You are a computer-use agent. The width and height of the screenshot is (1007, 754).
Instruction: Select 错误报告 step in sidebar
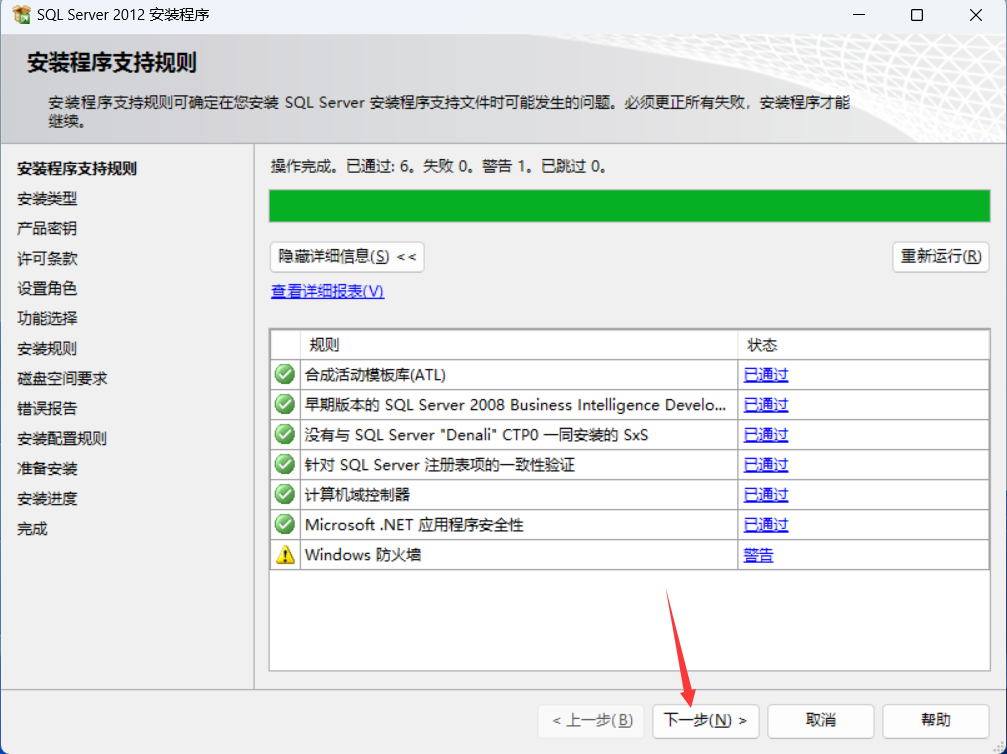click(47, 408)
